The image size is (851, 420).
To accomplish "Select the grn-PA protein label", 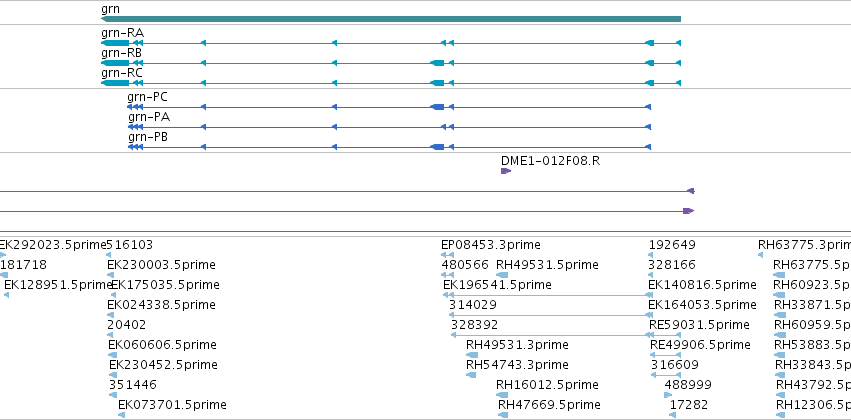I will point(149,117).
